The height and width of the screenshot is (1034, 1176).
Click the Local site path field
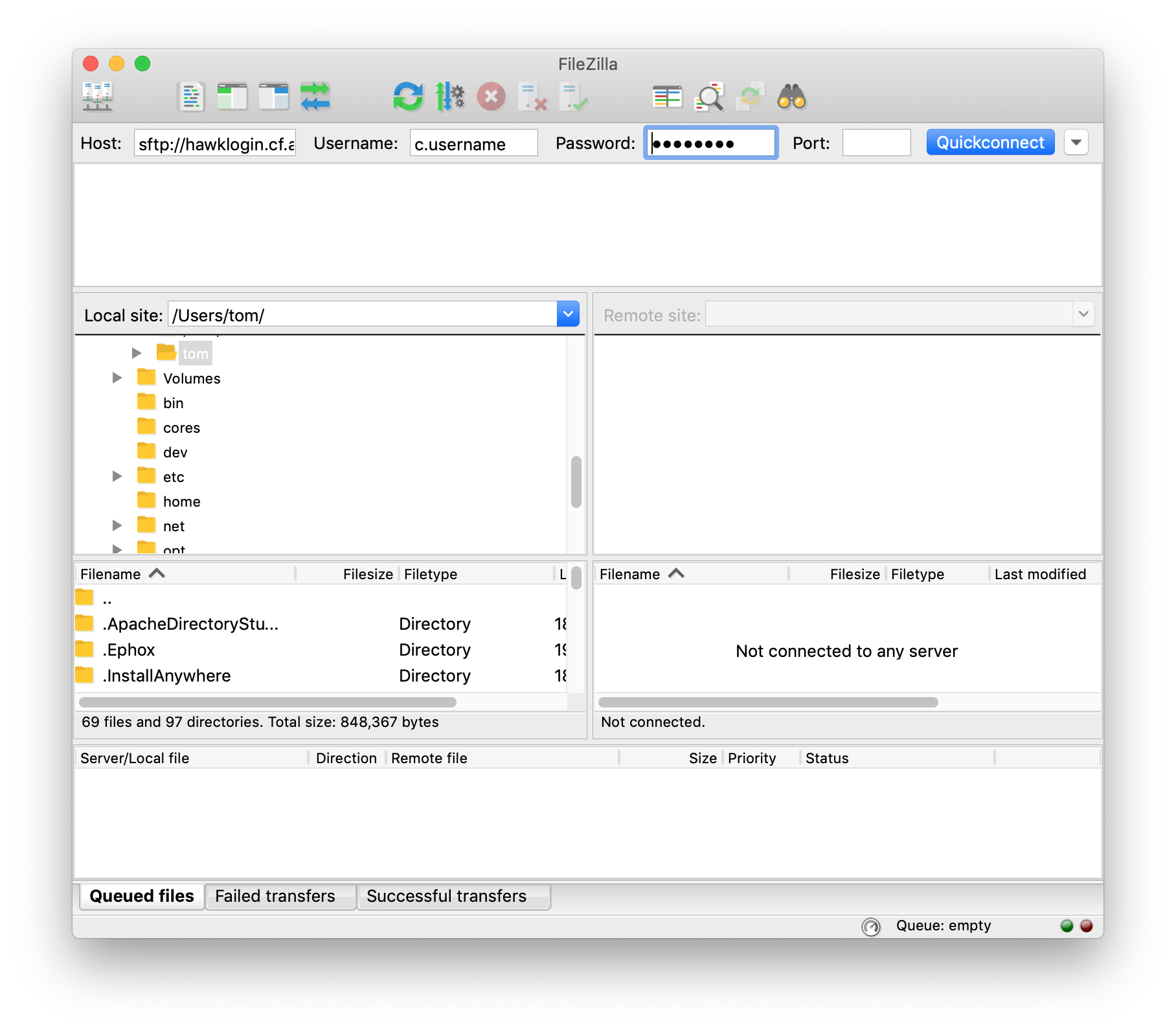(x=363, y=315)
